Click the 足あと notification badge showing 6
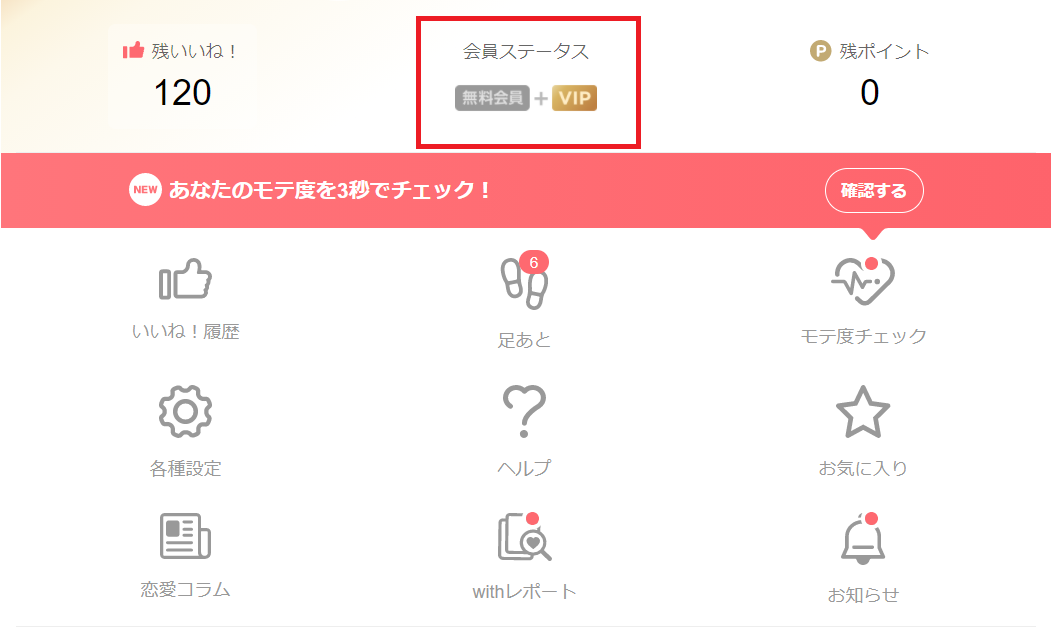 [x=534, y=262]
